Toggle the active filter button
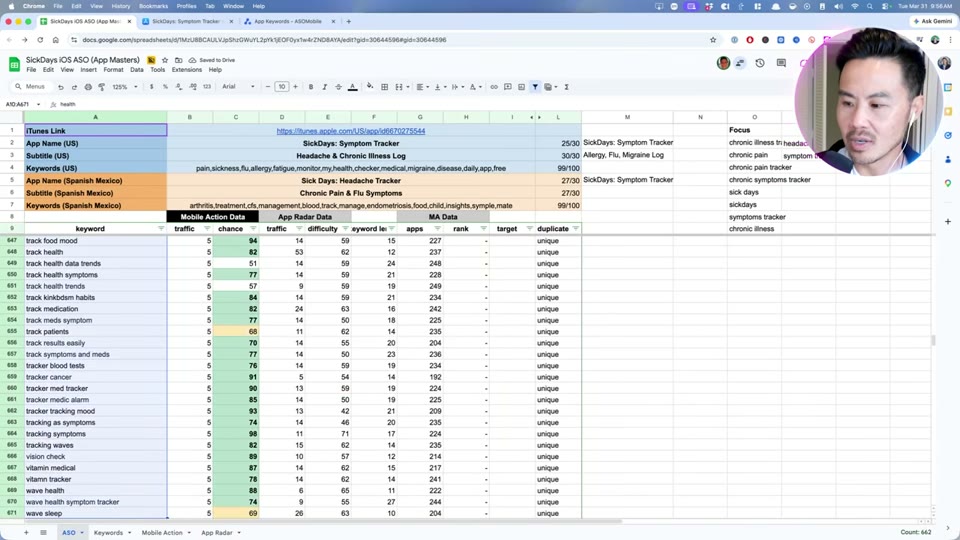The width and height of the screenshot is (960, 540). [535, 87]
